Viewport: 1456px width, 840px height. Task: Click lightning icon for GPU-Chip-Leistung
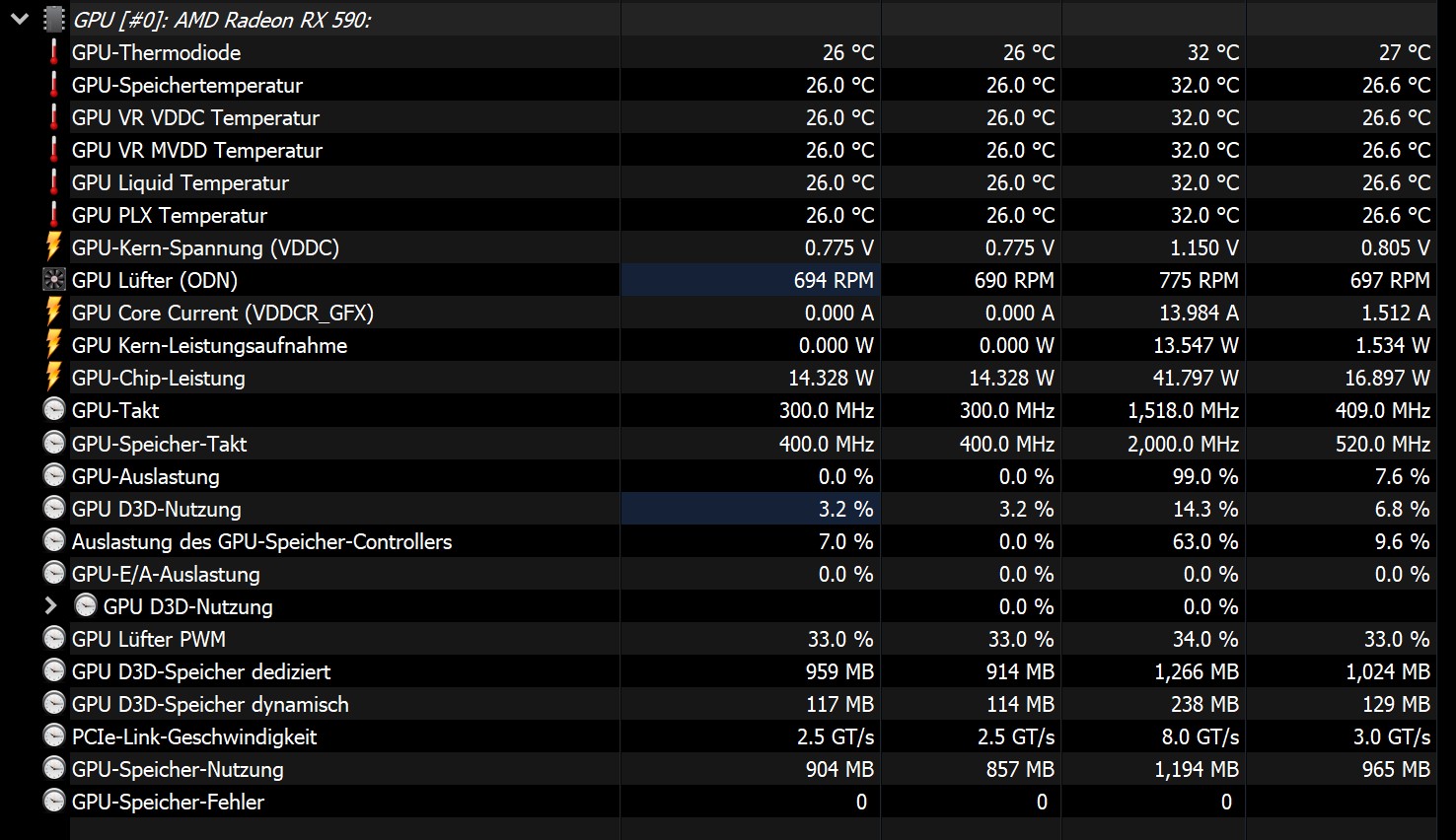54,377
